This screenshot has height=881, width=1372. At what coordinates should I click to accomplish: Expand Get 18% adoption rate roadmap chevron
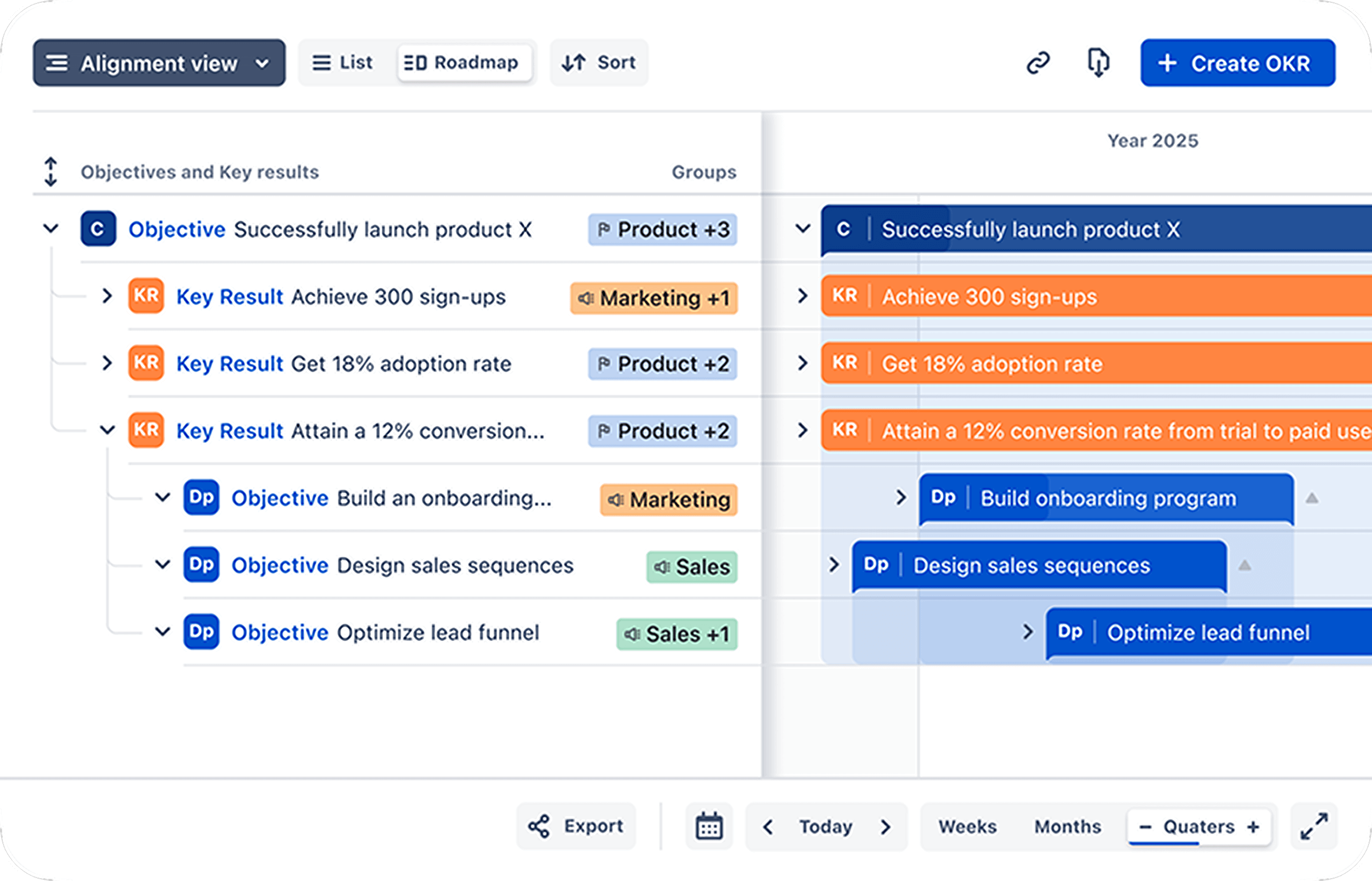[802, 363]
